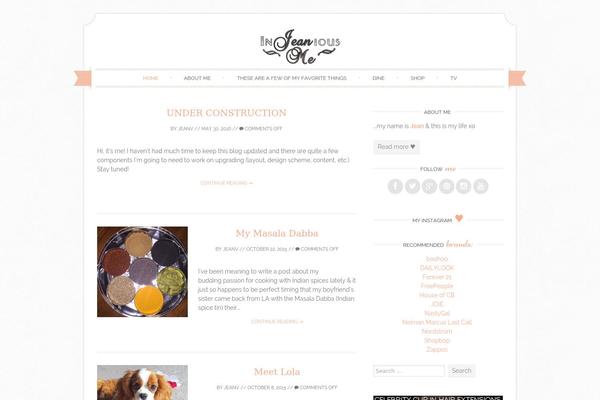Focus the sidebar search input field

click(409, 371)
